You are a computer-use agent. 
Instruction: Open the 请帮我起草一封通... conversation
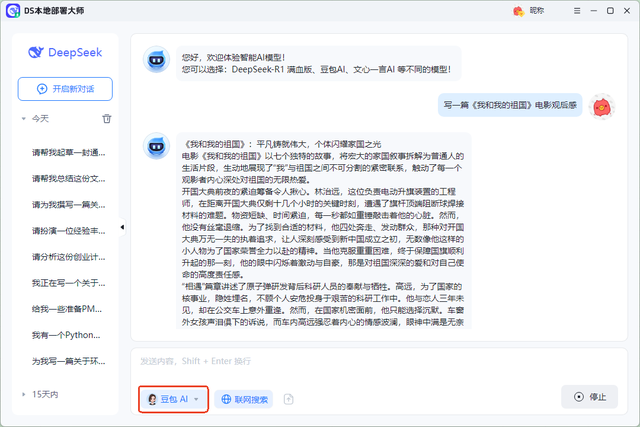67,152
